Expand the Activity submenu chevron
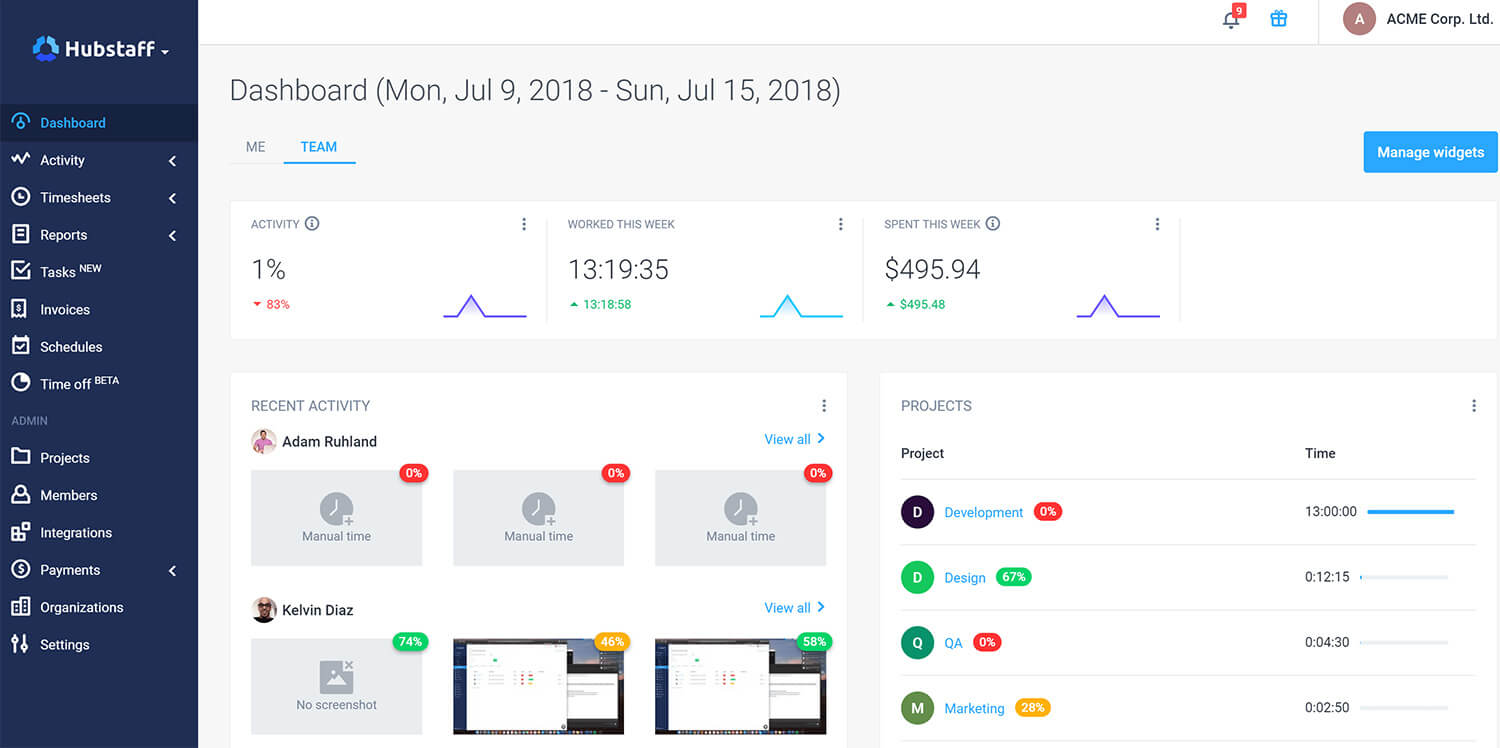 point(172,161)
